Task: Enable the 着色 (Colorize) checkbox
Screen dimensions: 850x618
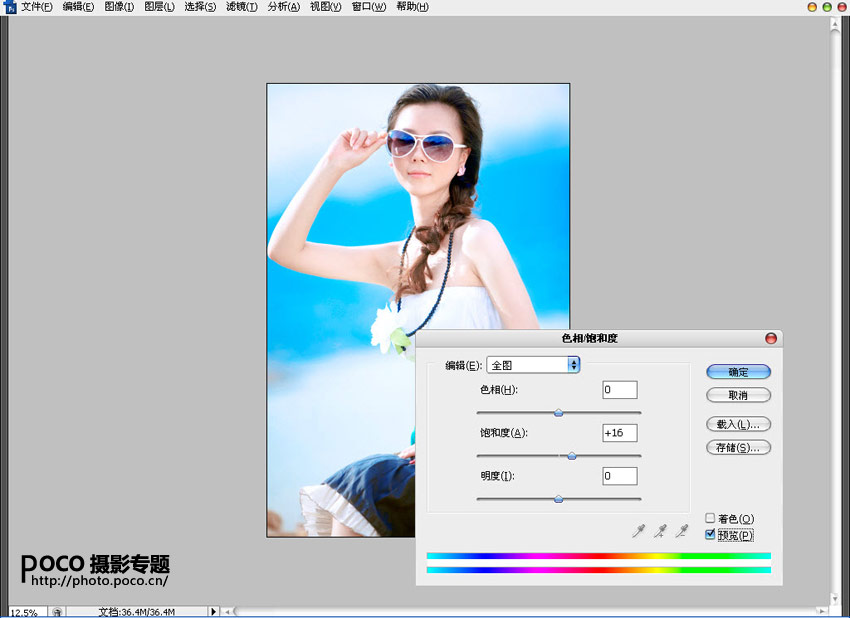Action: (x=710, y=518)
